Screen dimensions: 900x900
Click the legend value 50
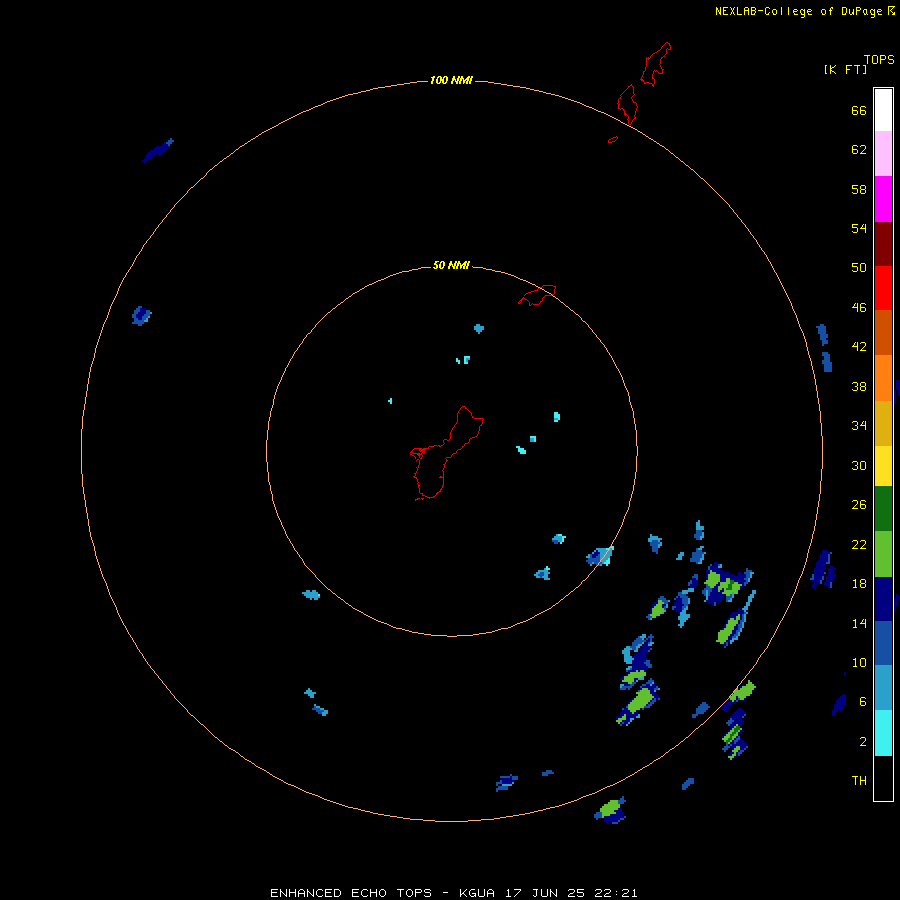tap(859, 268)
